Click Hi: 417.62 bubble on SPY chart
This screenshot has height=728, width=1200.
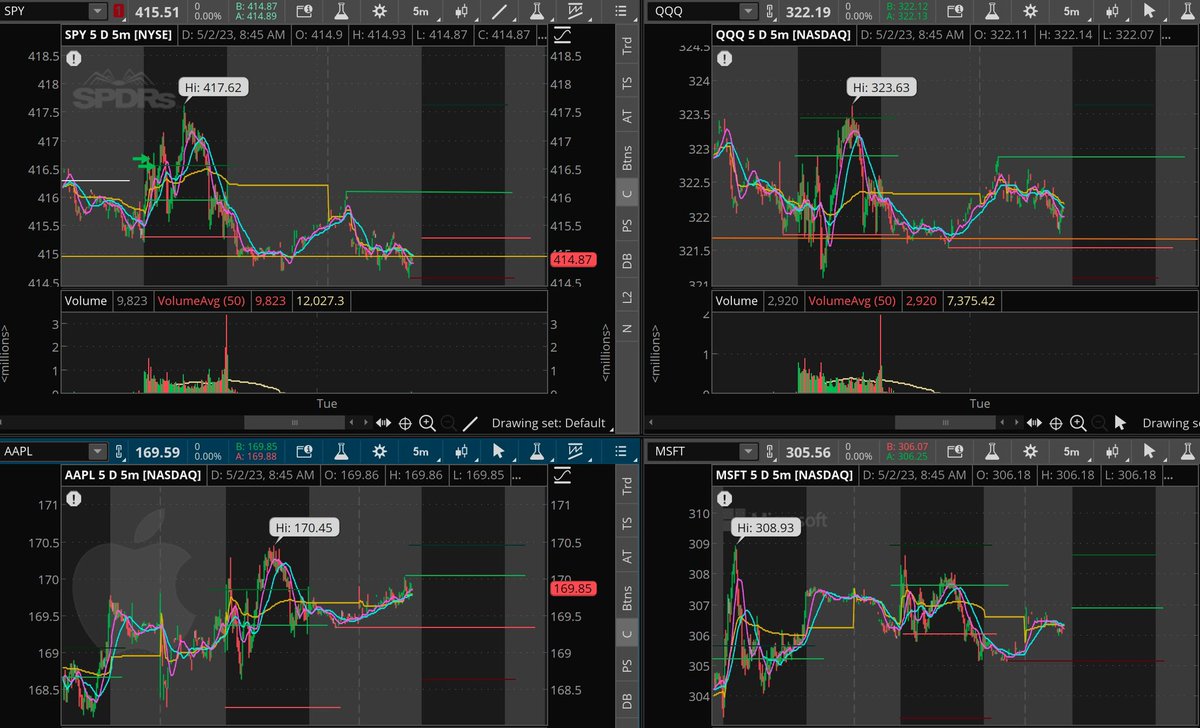[x=214, y=87]
